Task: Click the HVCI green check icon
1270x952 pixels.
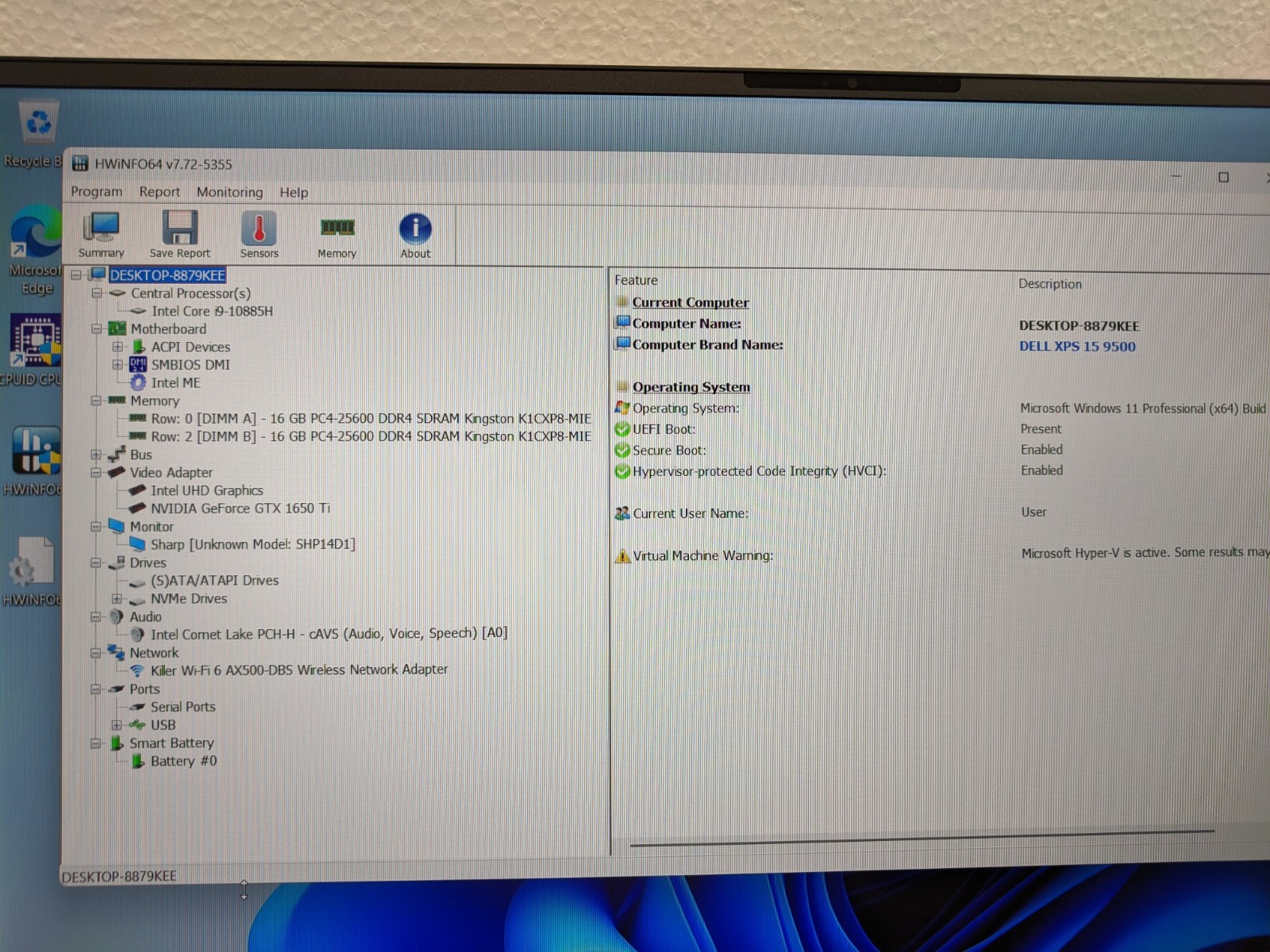Action: [622, 472]
